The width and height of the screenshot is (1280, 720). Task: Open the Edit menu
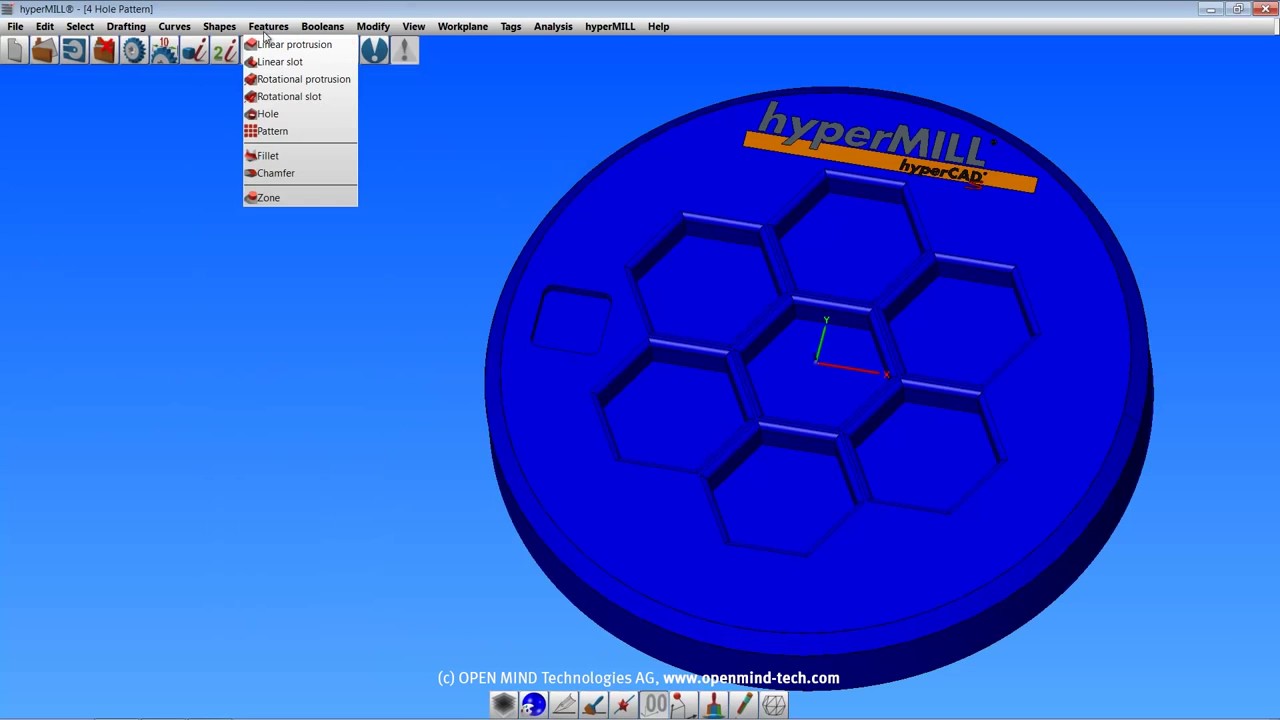45,27
